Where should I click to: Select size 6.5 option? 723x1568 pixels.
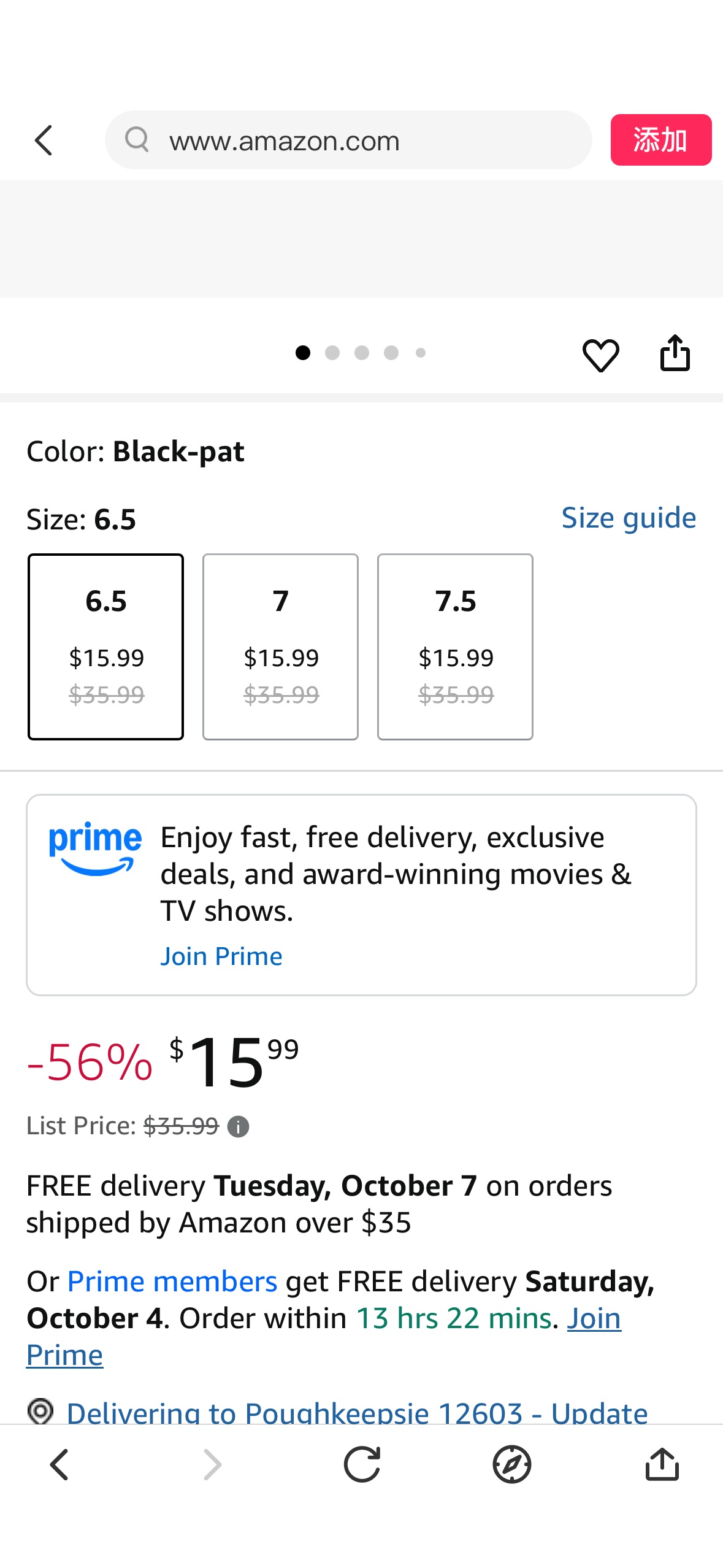(x=106, y=647)
